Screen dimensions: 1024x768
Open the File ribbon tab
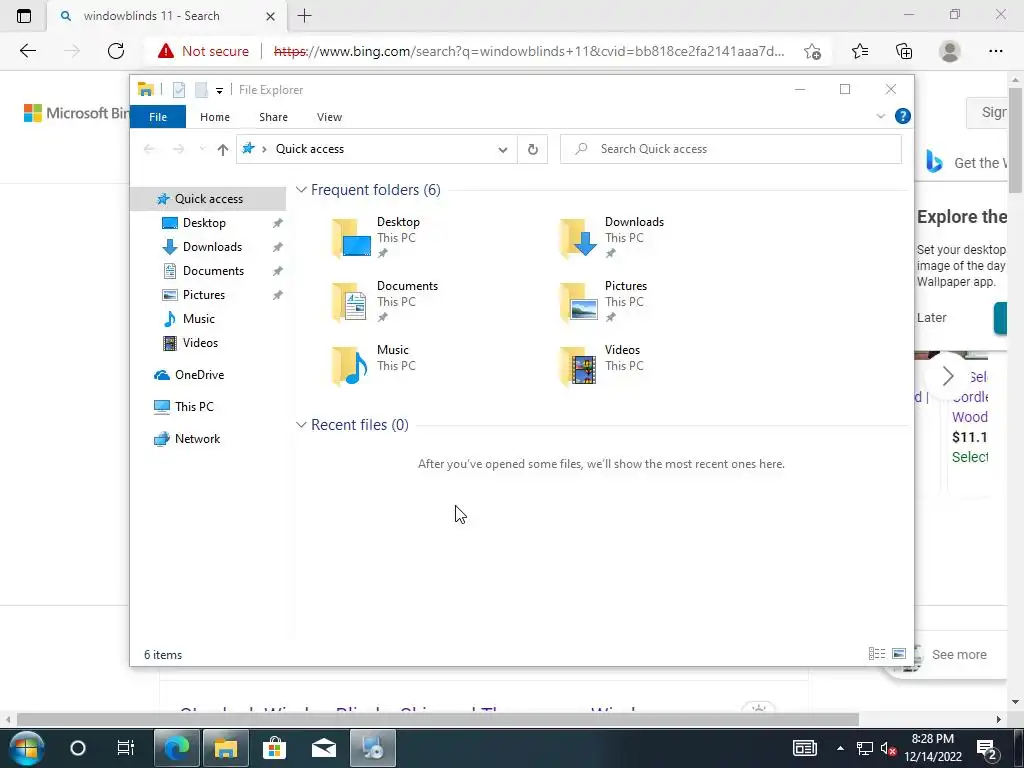click(158, 117)
